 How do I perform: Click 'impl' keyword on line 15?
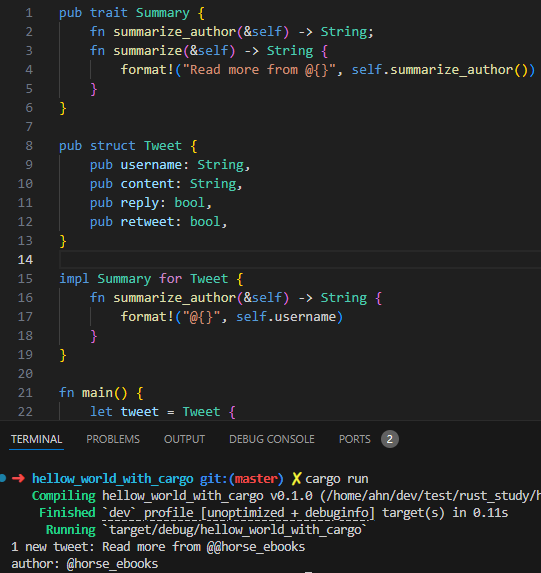pos(74,279)
